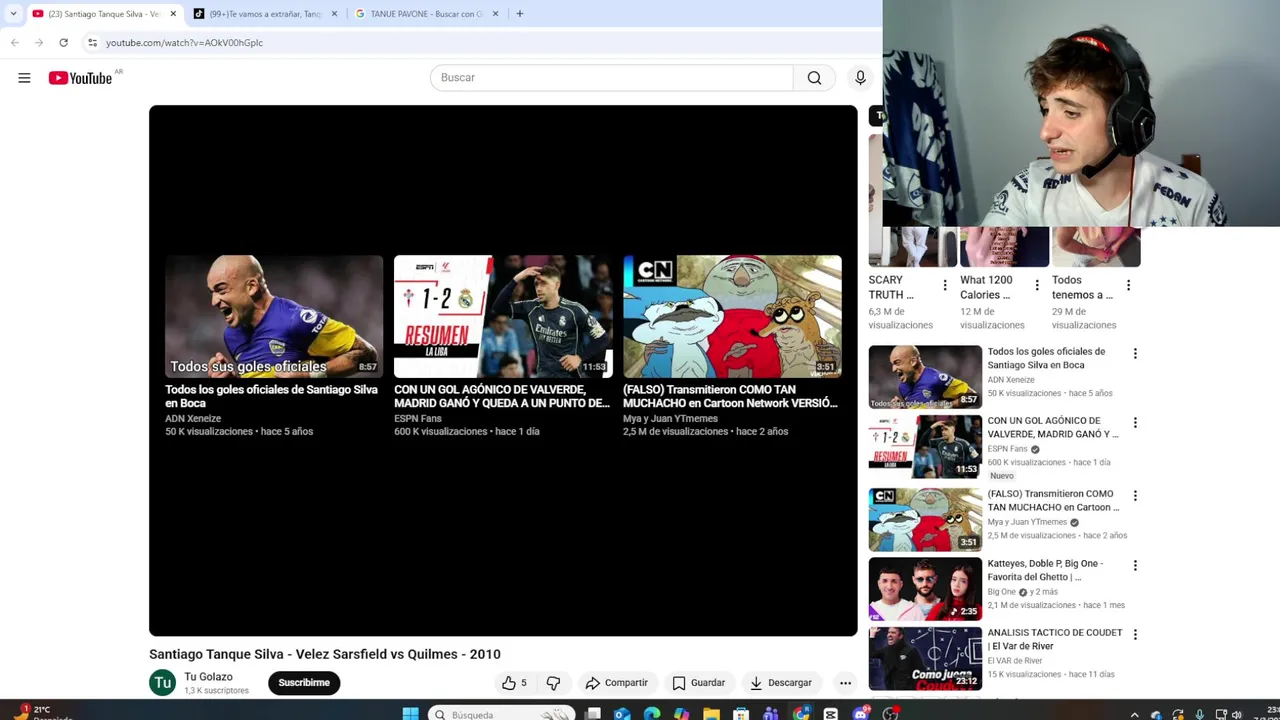Dislike the video with thumbs down
1280x720 pixels.
point(553,683)
